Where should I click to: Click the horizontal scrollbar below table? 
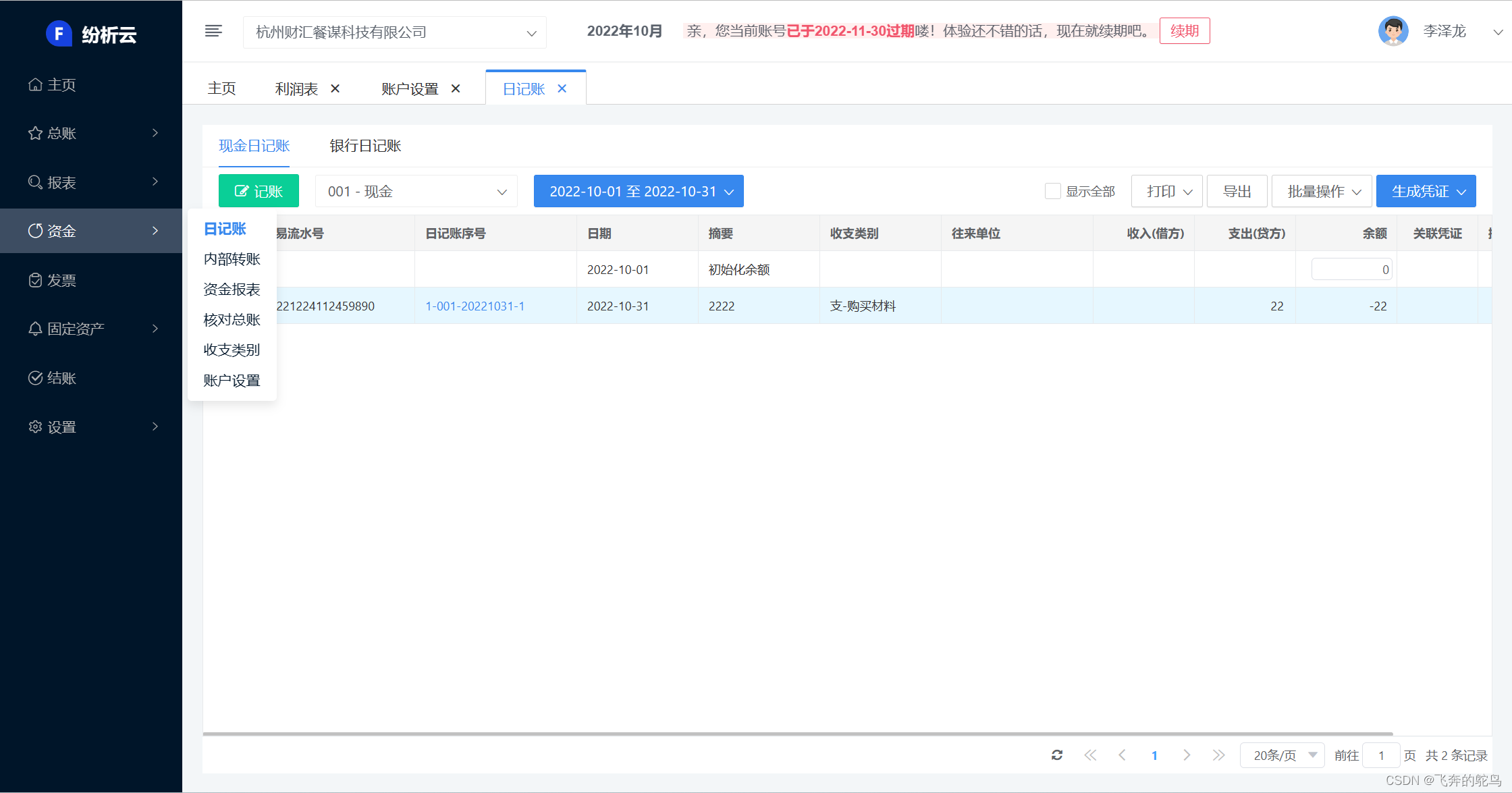798,734
